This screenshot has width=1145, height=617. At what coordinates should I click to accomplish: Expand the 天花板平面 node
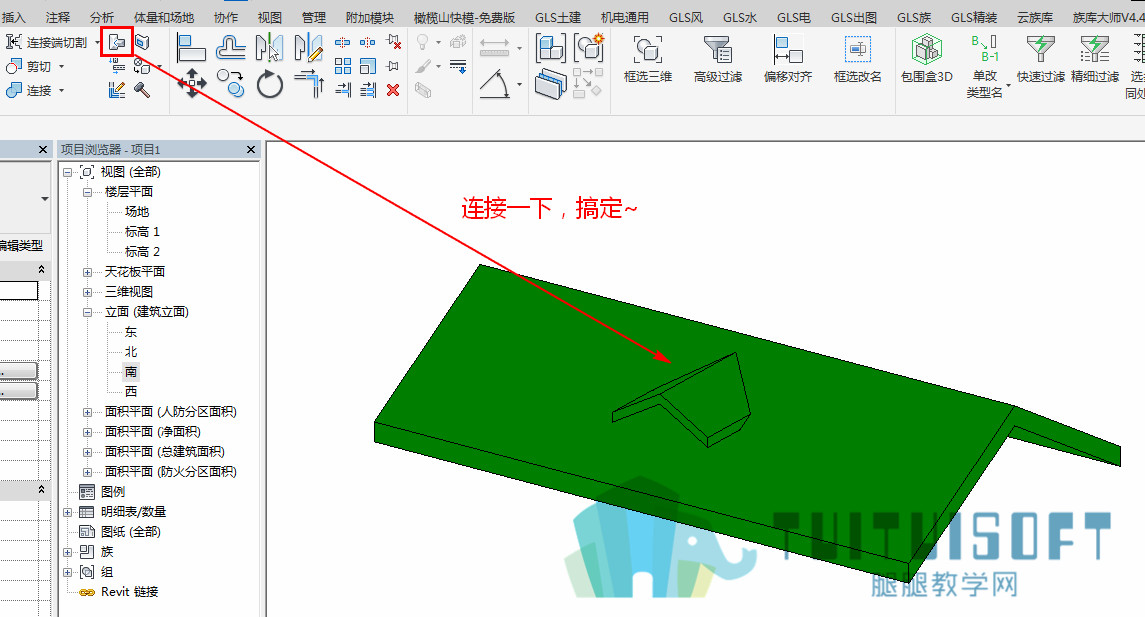[x=88, y=272]
